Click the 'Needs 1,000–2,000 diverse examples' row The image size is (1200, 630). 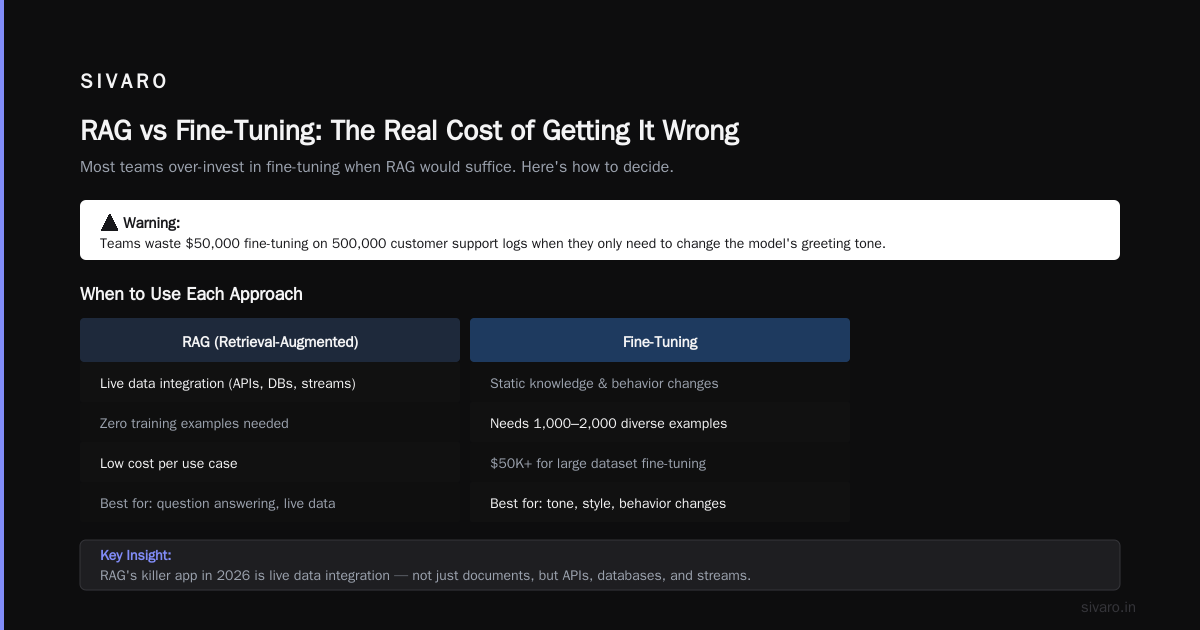(660, 423)
